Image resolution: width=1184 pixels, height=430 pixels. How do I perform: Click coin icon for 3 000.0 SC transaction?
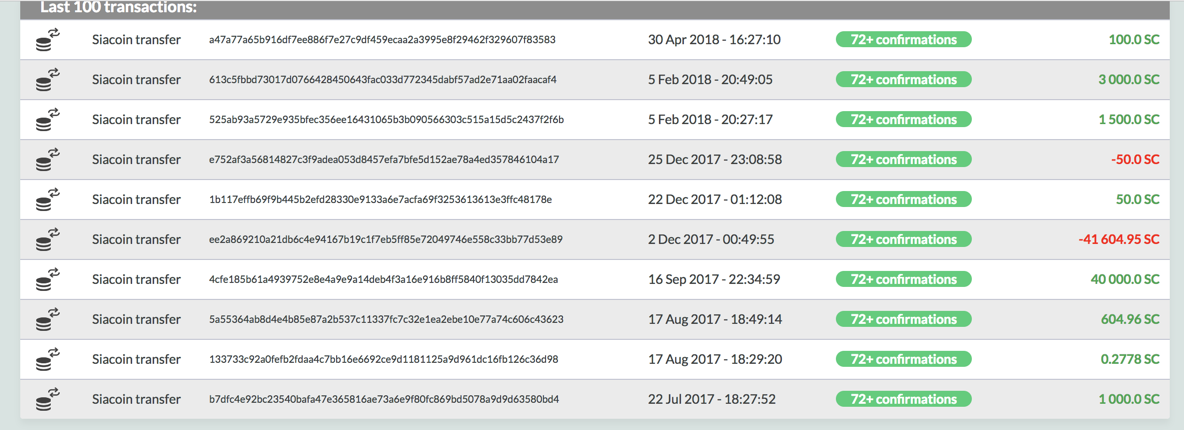point(47,80)
